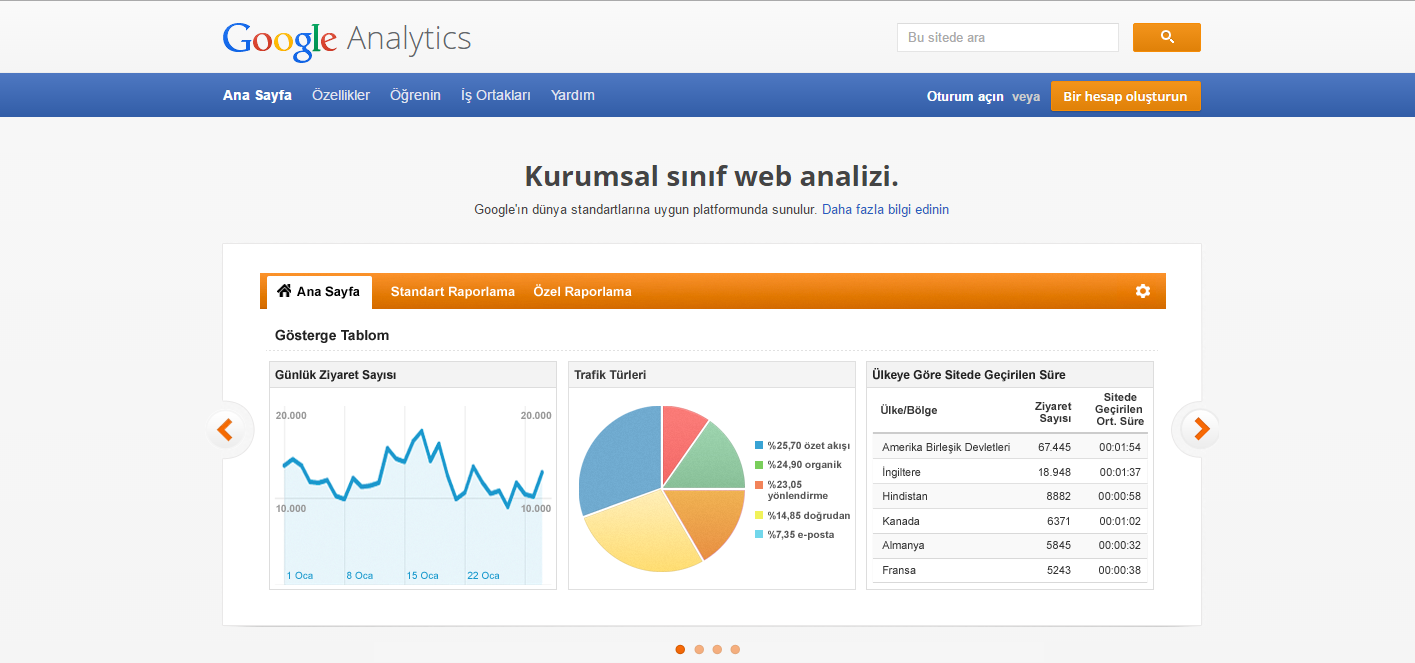This screenshot has height=663, width=1415.
Task: Advance to next slide with right arrow
Action: 1200,430
